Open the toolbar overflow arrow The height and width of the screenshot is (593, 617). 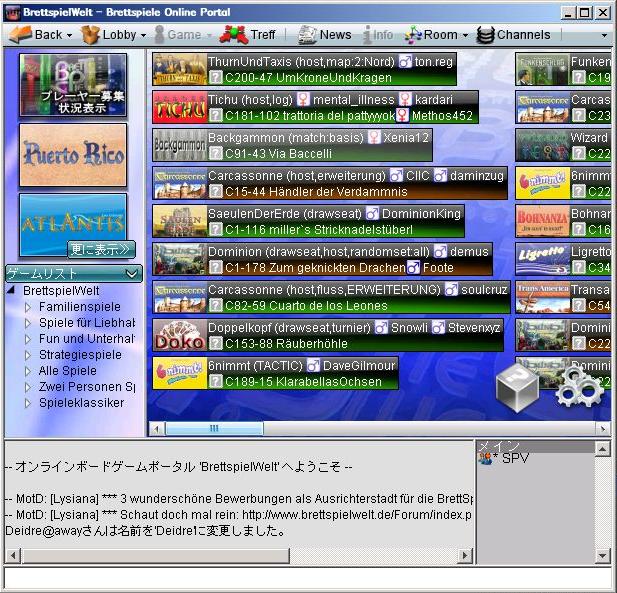[x=604, y=36]
